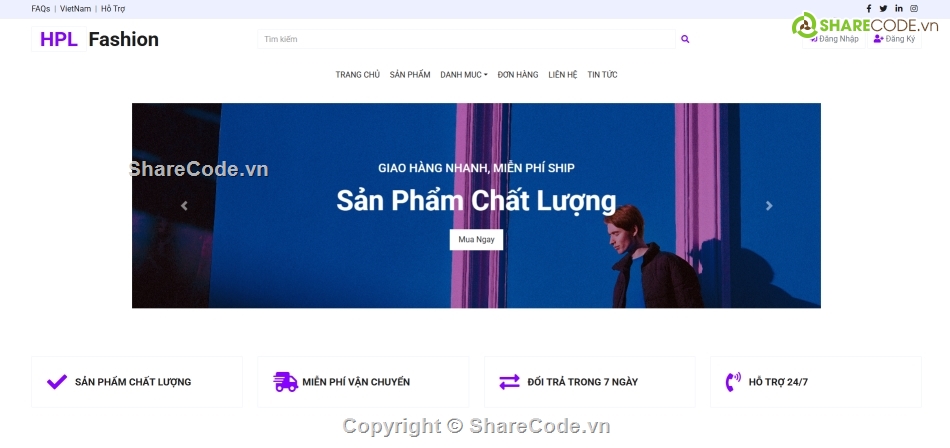Click the magnifier search icon
Viewport: 950px width, 448px height.
coord(685,39)
